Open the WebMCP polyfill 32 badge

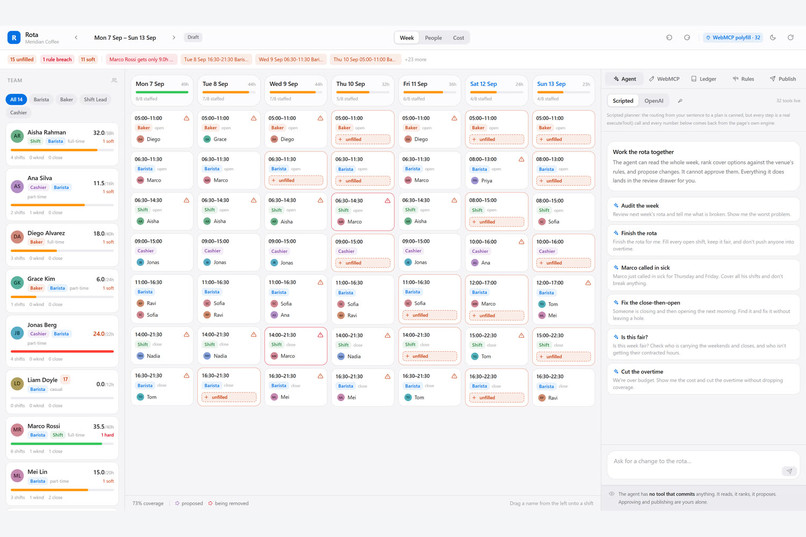(732, 38)
